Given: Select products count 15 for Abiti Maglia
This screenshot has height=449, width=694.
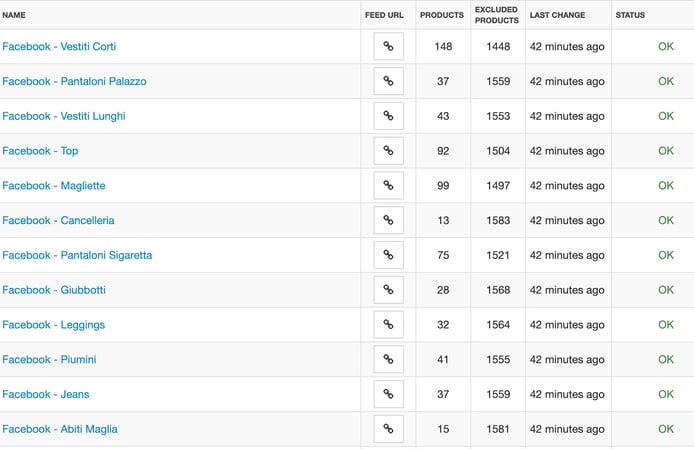Looking at the screenshot, I should coord(443,429).
